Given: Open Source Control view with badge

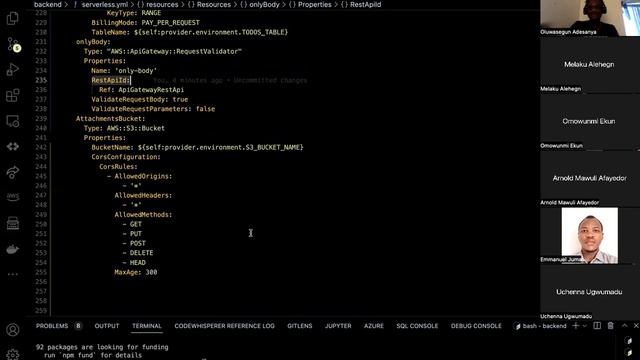Looking at the screenshot, I should pos(13,44).
